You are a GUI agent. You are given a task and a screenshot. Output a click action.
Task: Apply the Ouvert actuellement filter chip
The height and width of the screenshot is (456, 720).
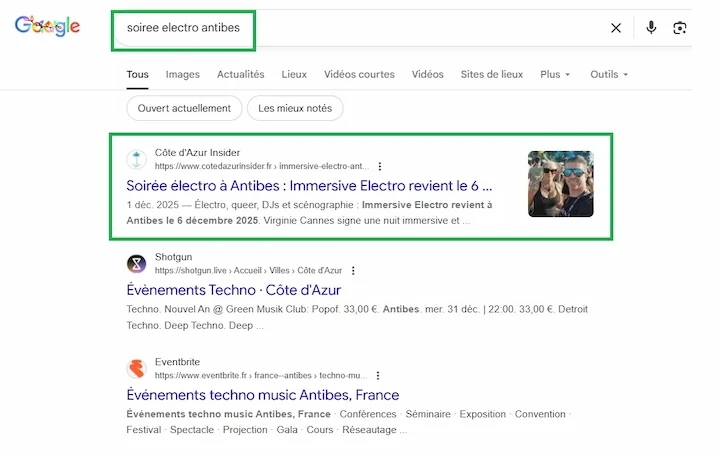[x=184, y=108]
